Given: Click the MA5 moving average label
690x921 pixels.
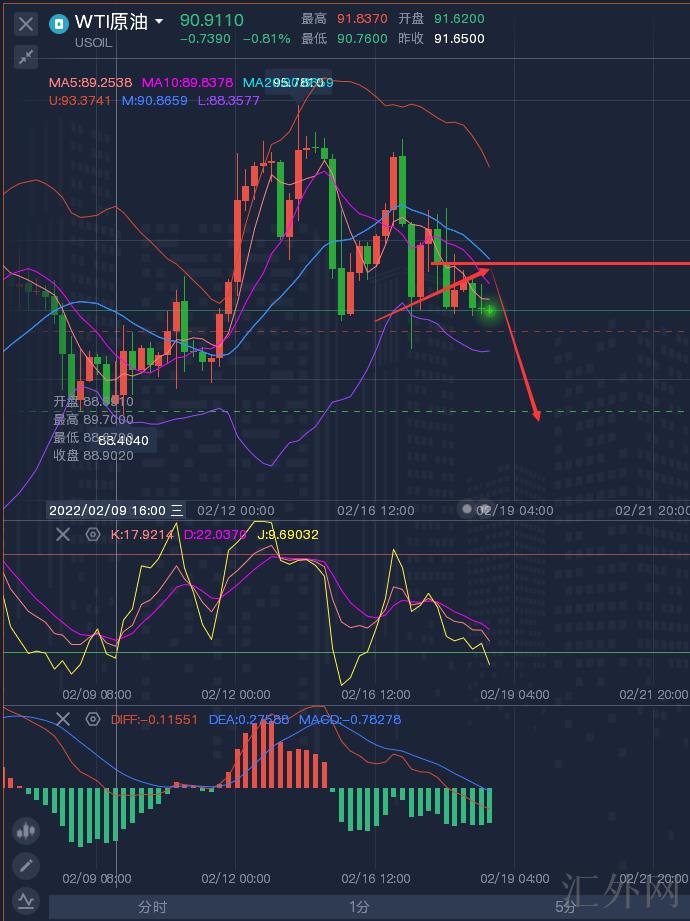Looking at the screenshot, I should pos(90,83).
